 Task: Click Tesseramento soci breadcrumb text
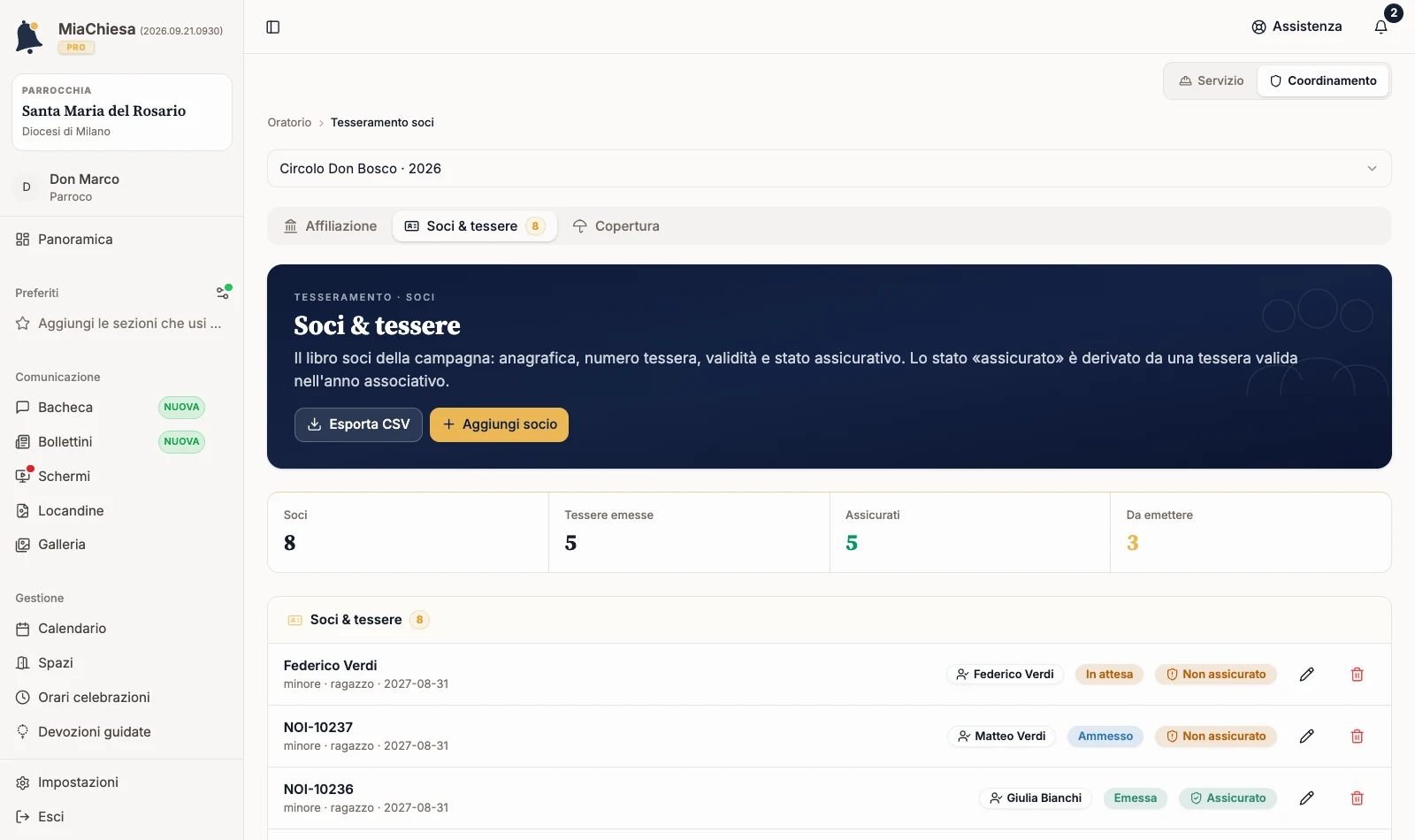[382, 123]
